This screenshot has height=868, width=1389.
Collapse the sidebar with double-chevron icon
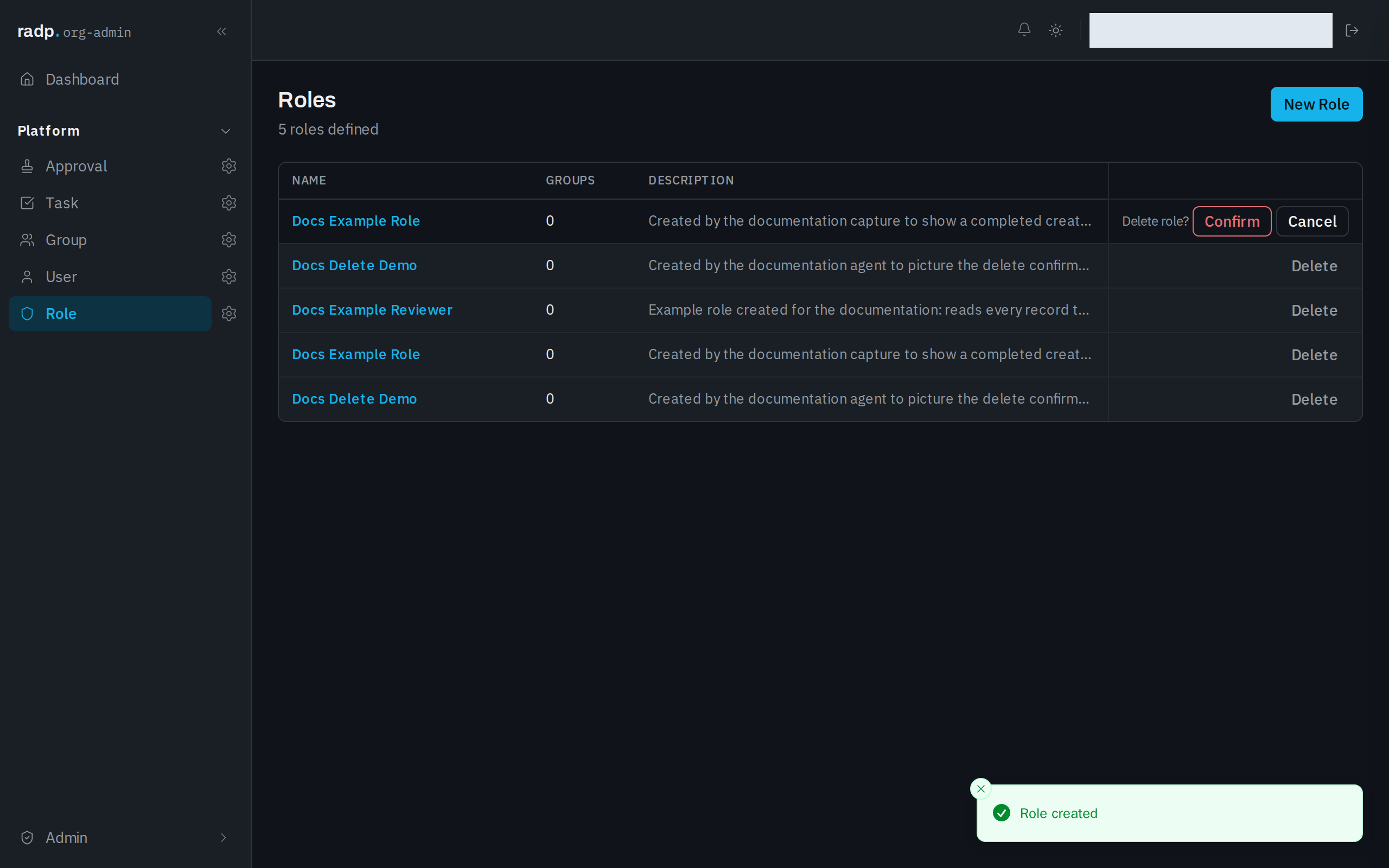tap(221, 31)
